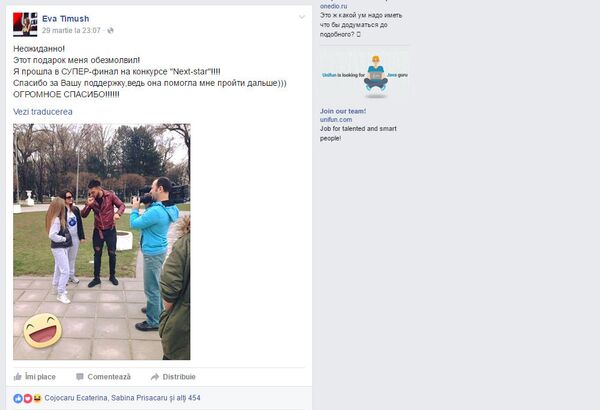Click the post options chevron arrow
The height and width of the screenshot is (410, 600).
pos(302,17)
